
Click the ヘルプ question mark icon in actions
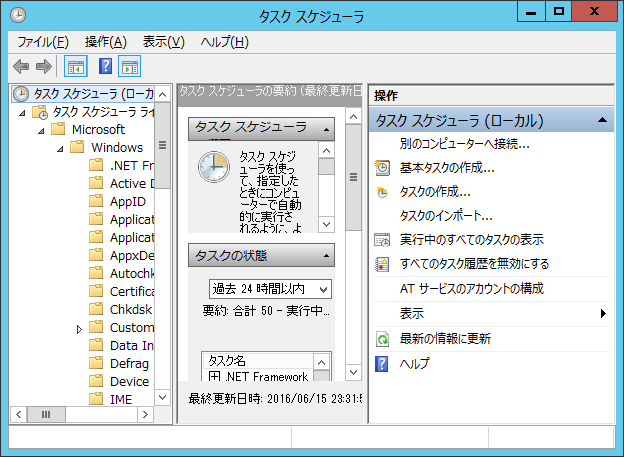[x=382, y=363]
